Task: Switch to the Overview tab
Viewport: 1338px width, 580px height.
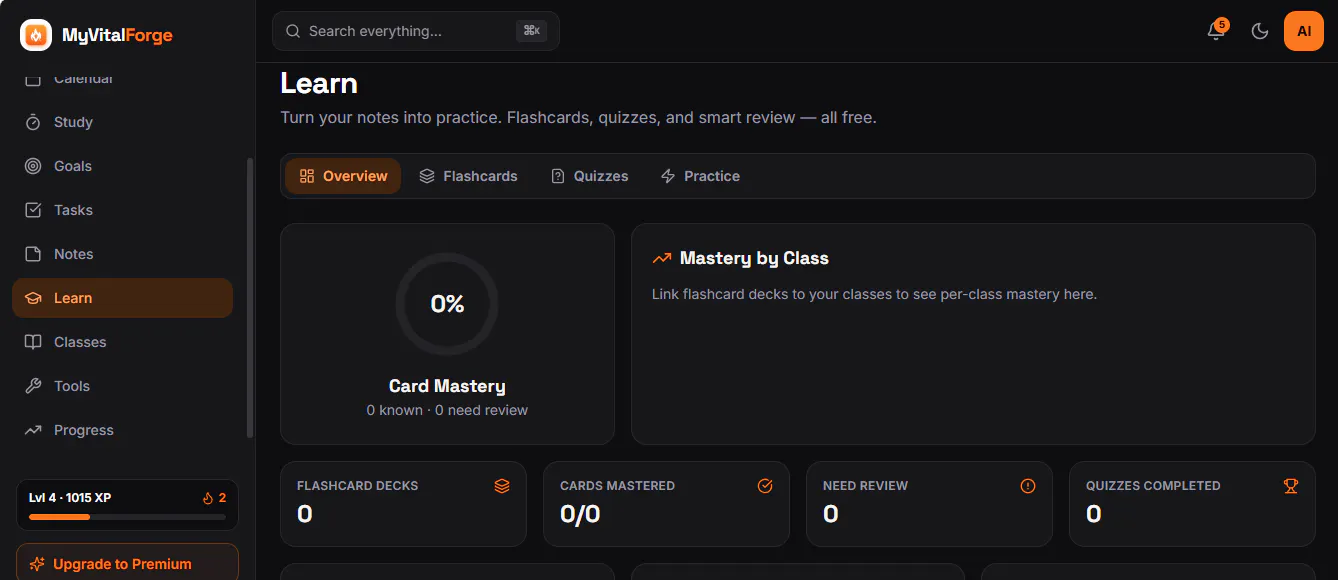Action: click(343, 176)
